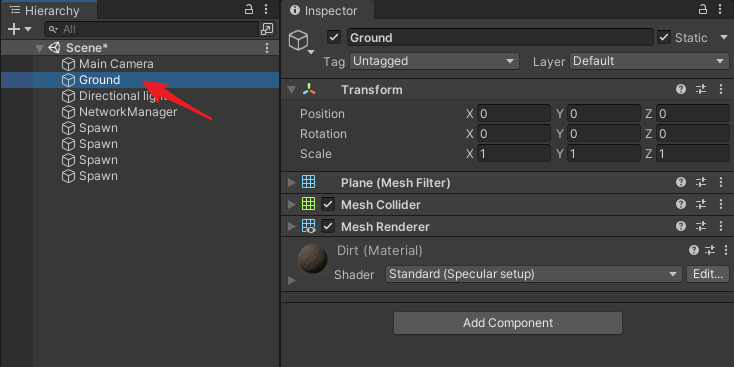Toggle the Ground object active checkbox
734x367 pixels.
tap(333, 37)
